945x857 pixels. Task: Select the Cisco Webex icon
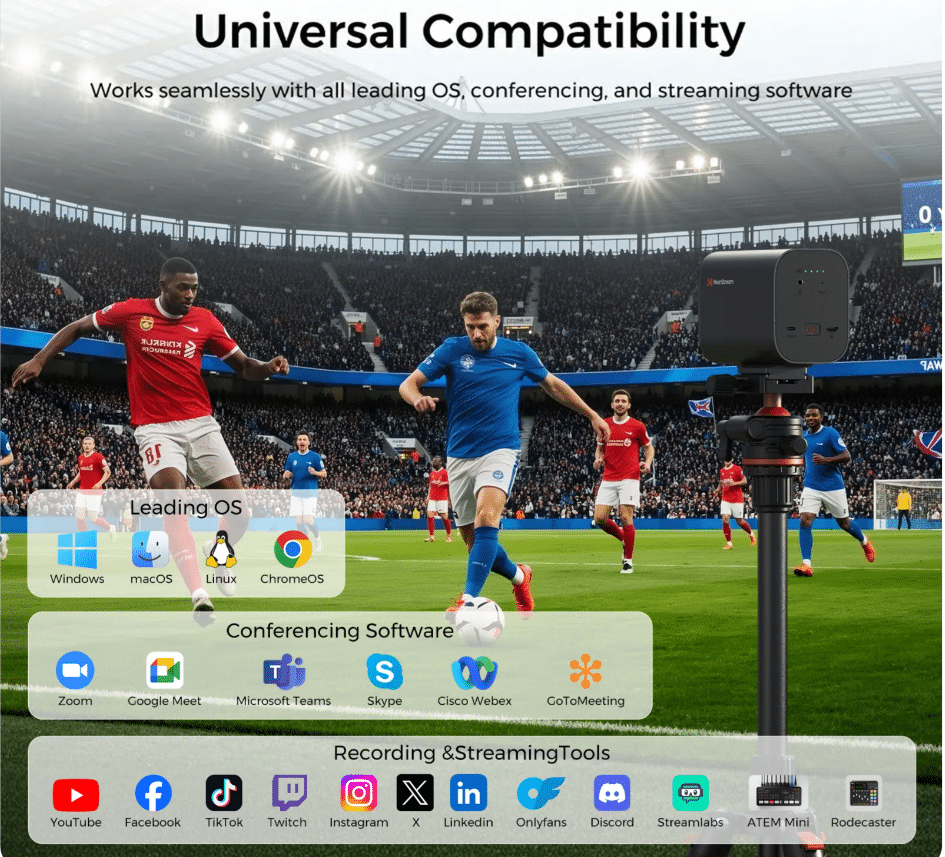point(474,672)
